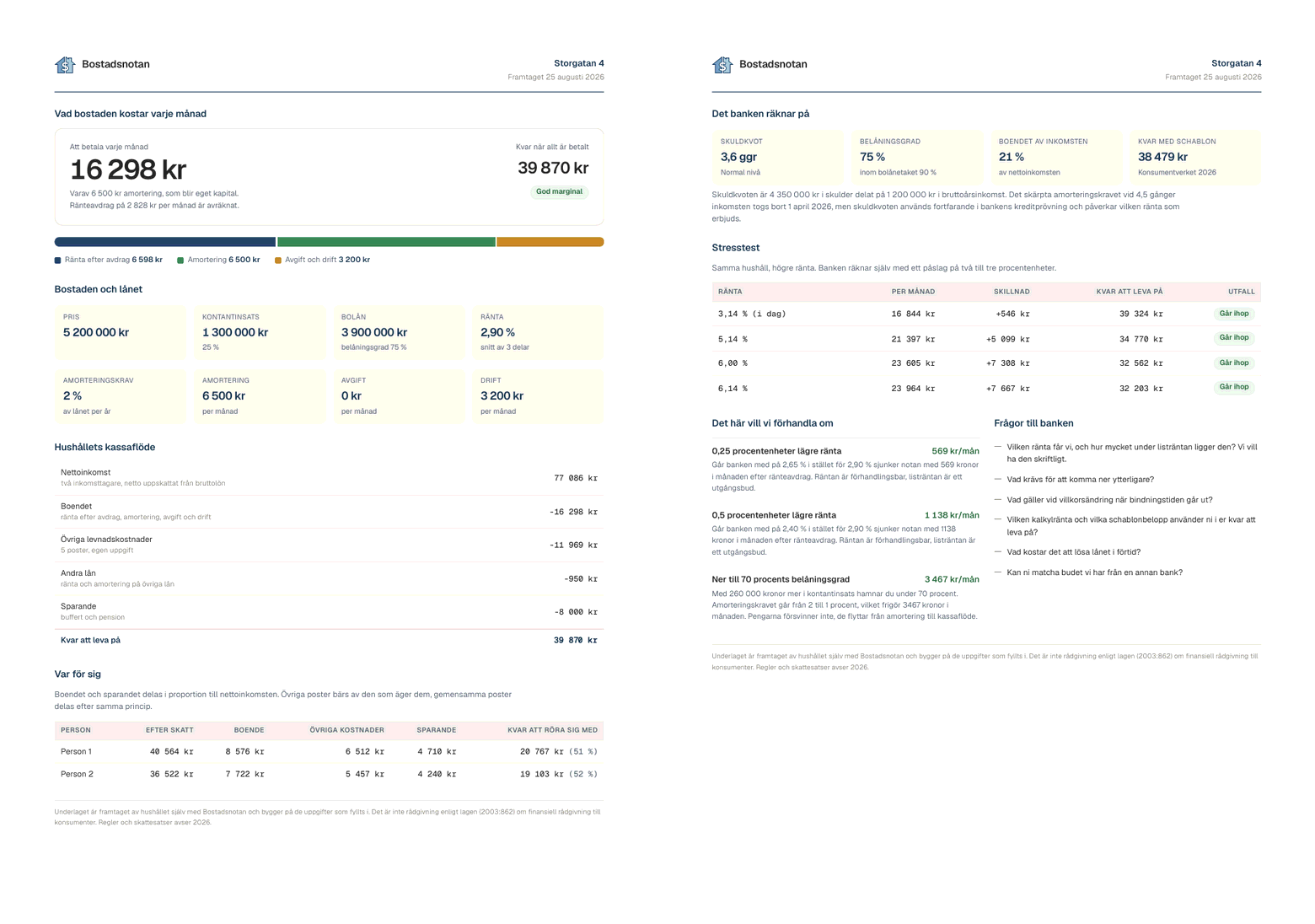The height and width of the screenshot is (924, 1315).
Task: Click the green segment of the cost bar
Action: pyautogui.click(x=386, y=242)
